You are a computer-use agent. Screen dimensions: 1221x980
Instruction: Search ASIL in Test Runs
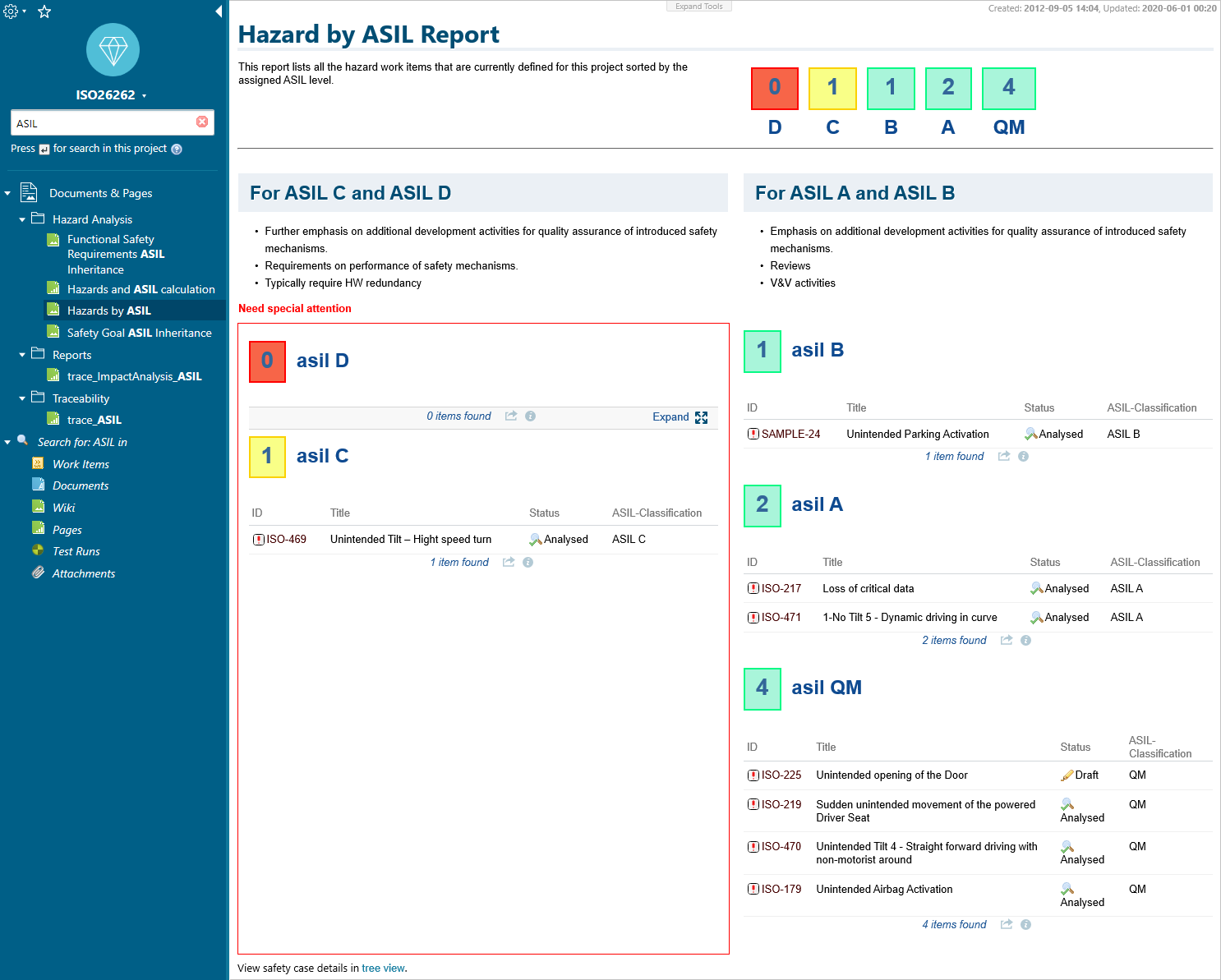(x=76, y=551)
